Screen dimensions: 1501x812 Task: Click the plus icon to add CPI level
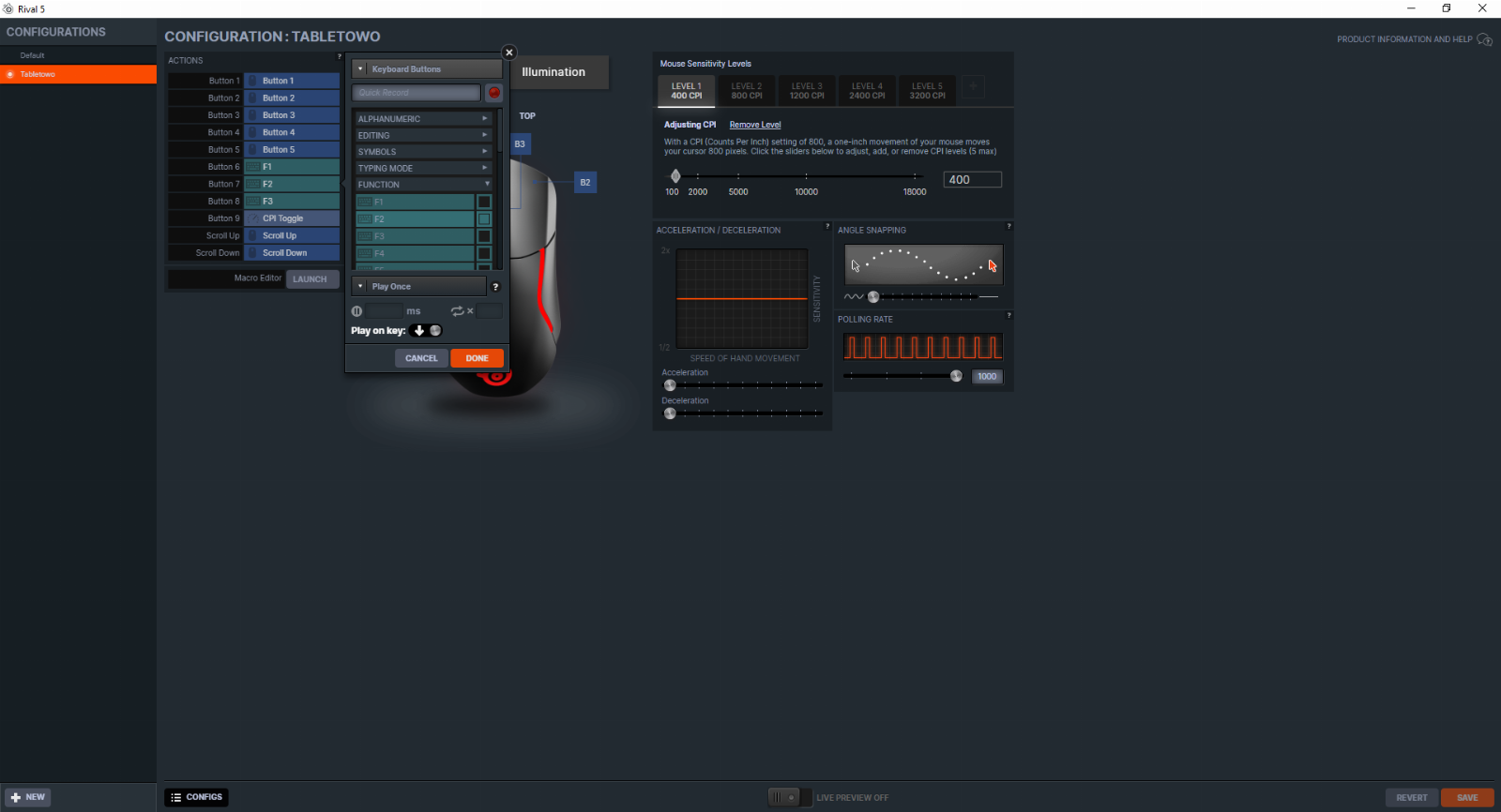[974, 87]
